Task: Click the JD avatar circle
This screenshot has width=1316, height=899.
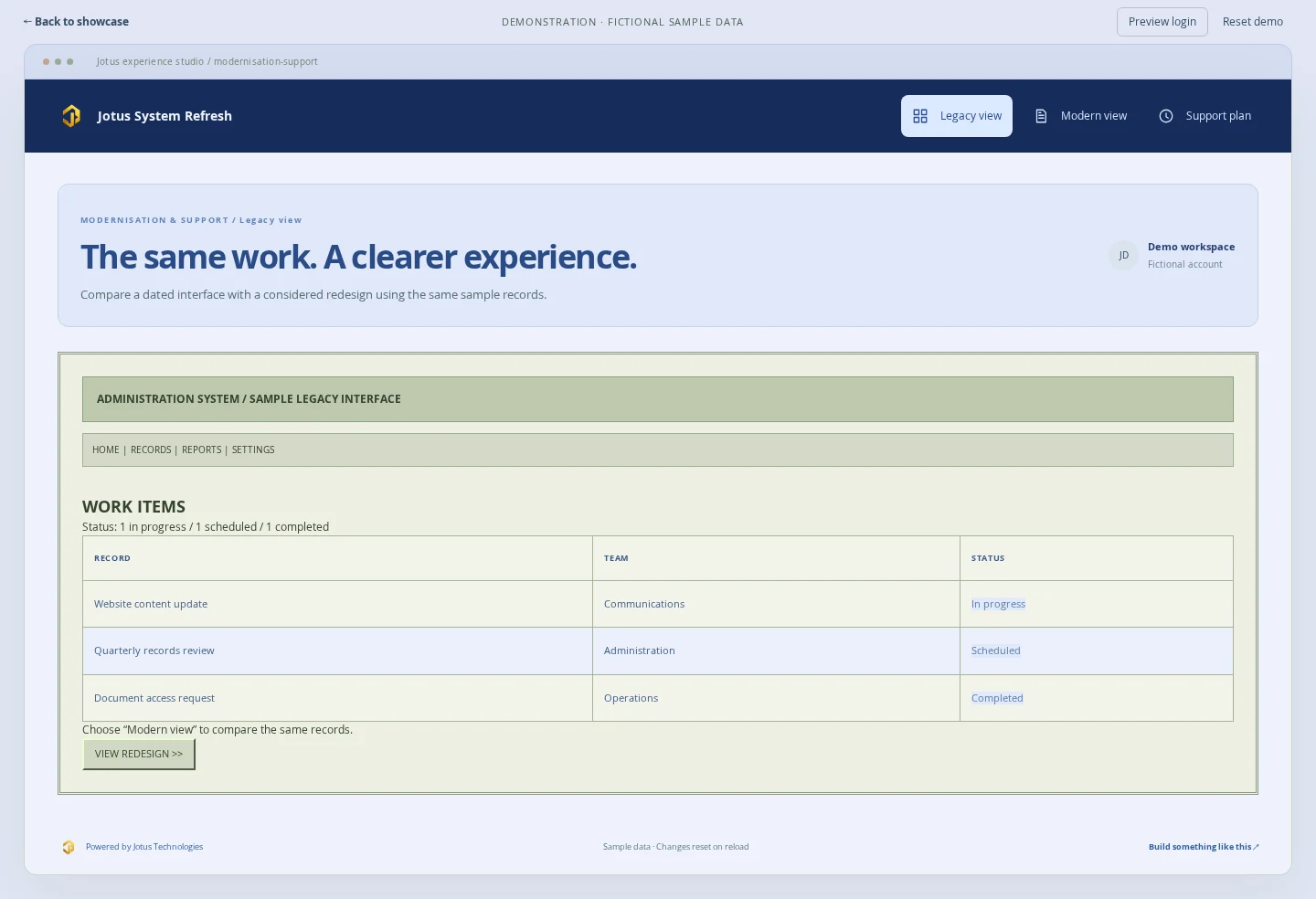Action: click(x=1123, y=256)
